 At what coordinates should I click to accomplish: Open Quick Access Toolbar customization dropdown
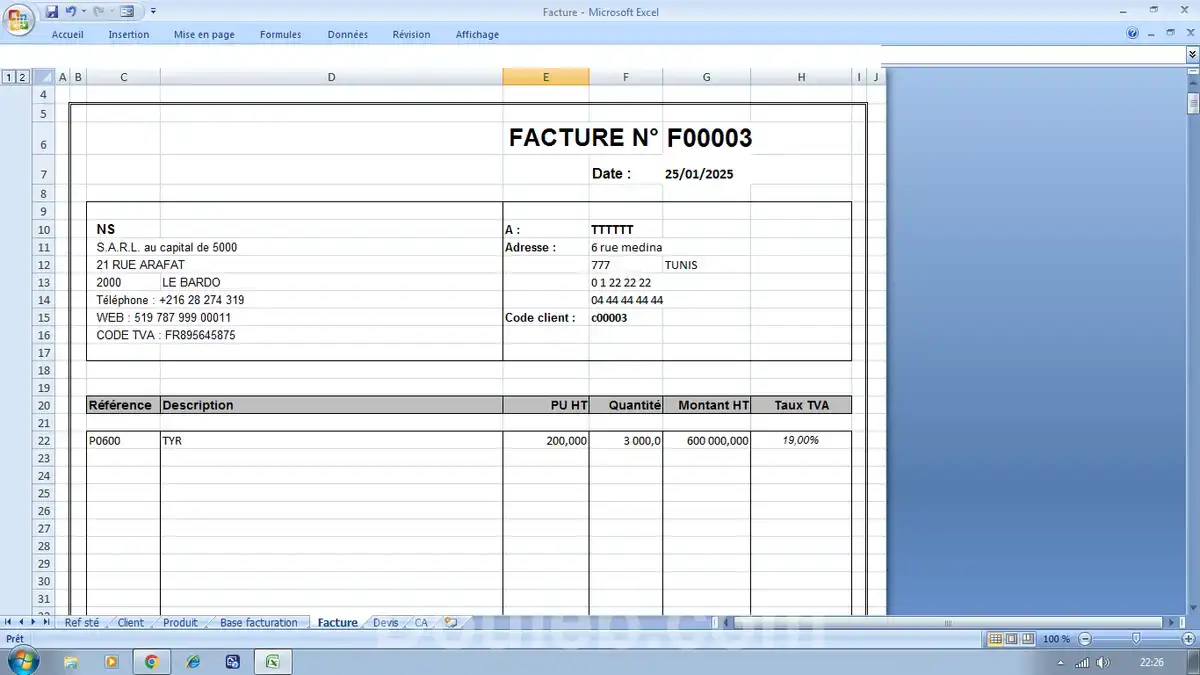pos(152,11)
